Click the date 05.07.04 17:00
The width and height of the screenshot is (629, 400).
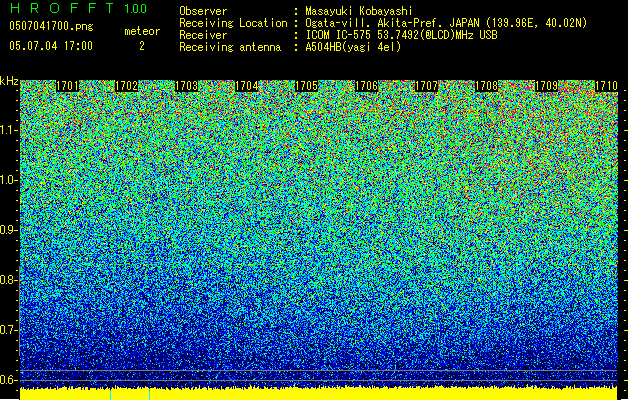tap(51, 46)
